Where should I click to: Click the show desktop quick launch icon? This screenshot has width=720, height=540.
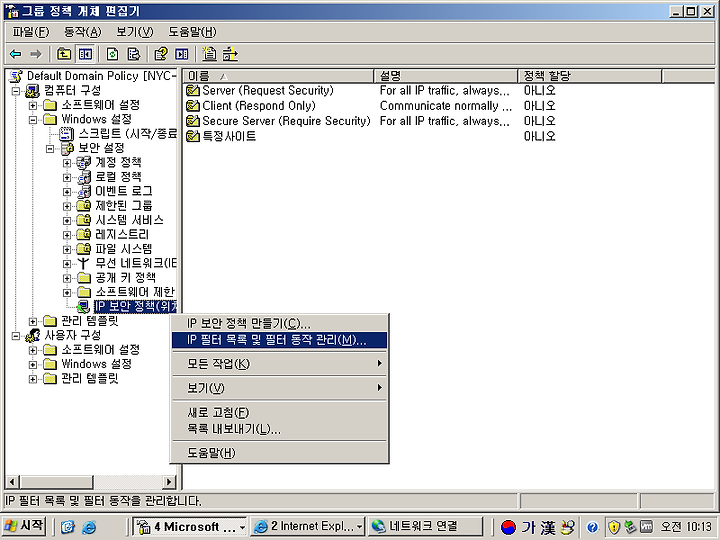tap(68, 527)
